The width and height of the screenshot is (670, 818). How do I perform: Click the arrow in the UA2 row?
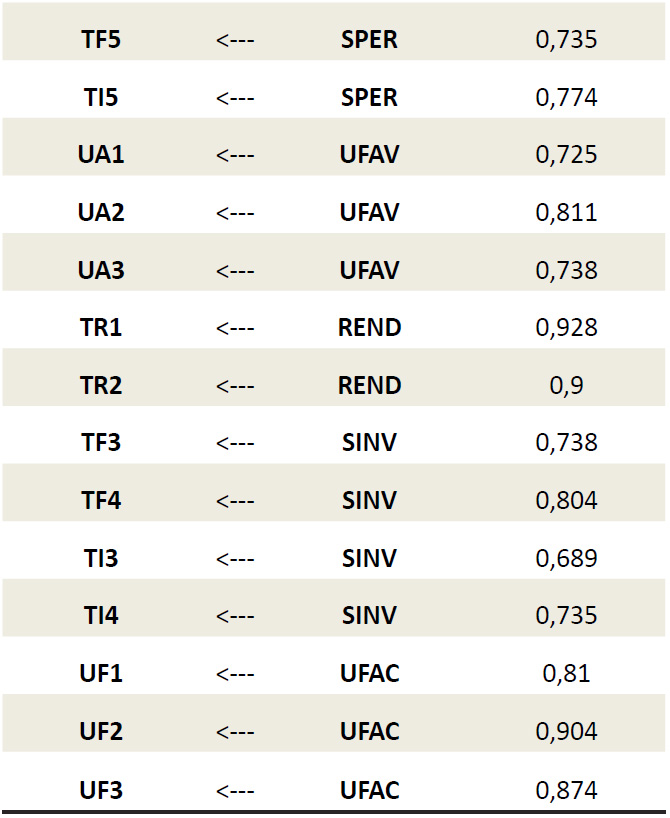click(x=235, y=213)
